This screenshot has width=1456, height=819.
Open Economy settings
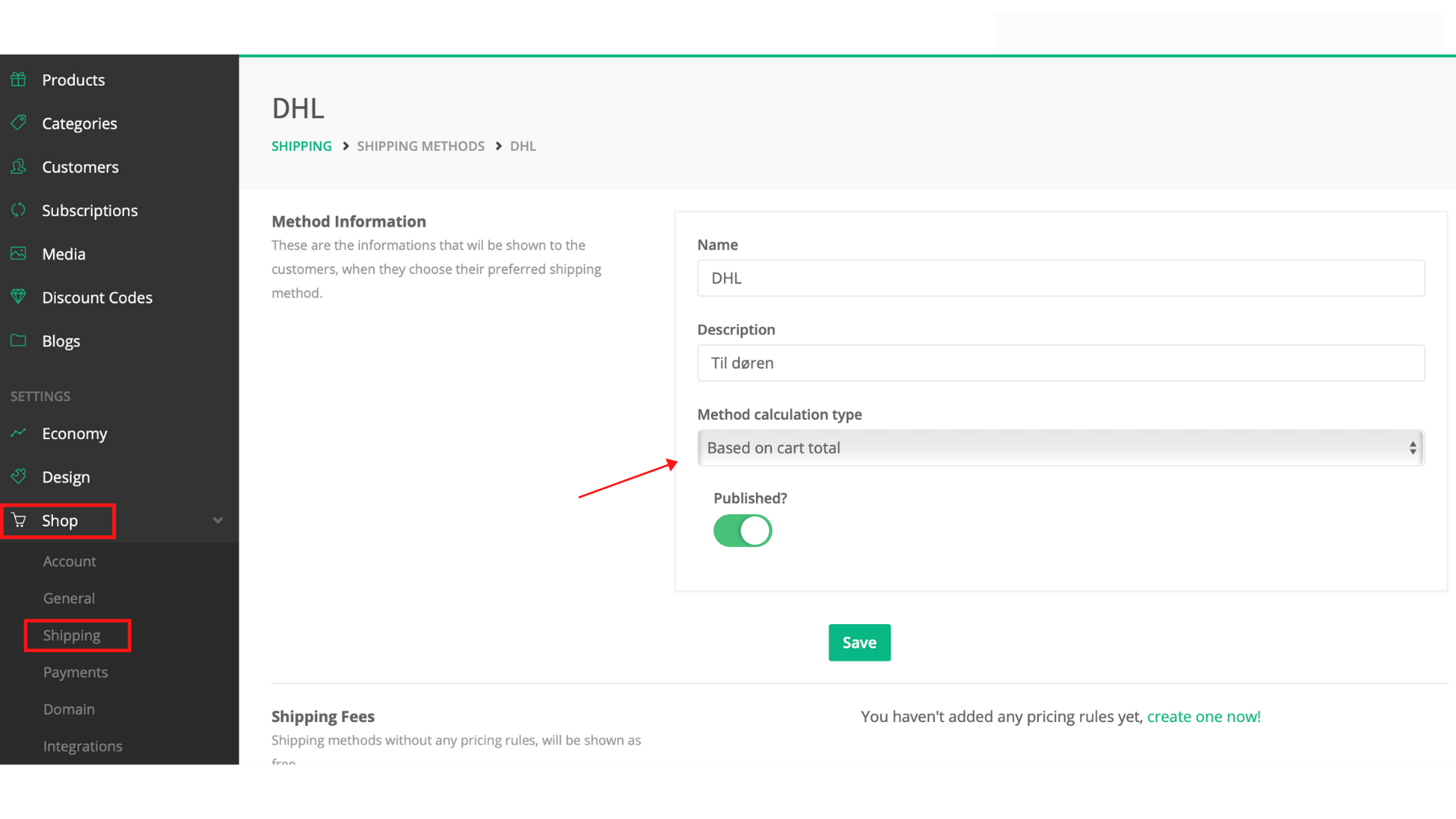pyautogui.click(x=74, y=434)
